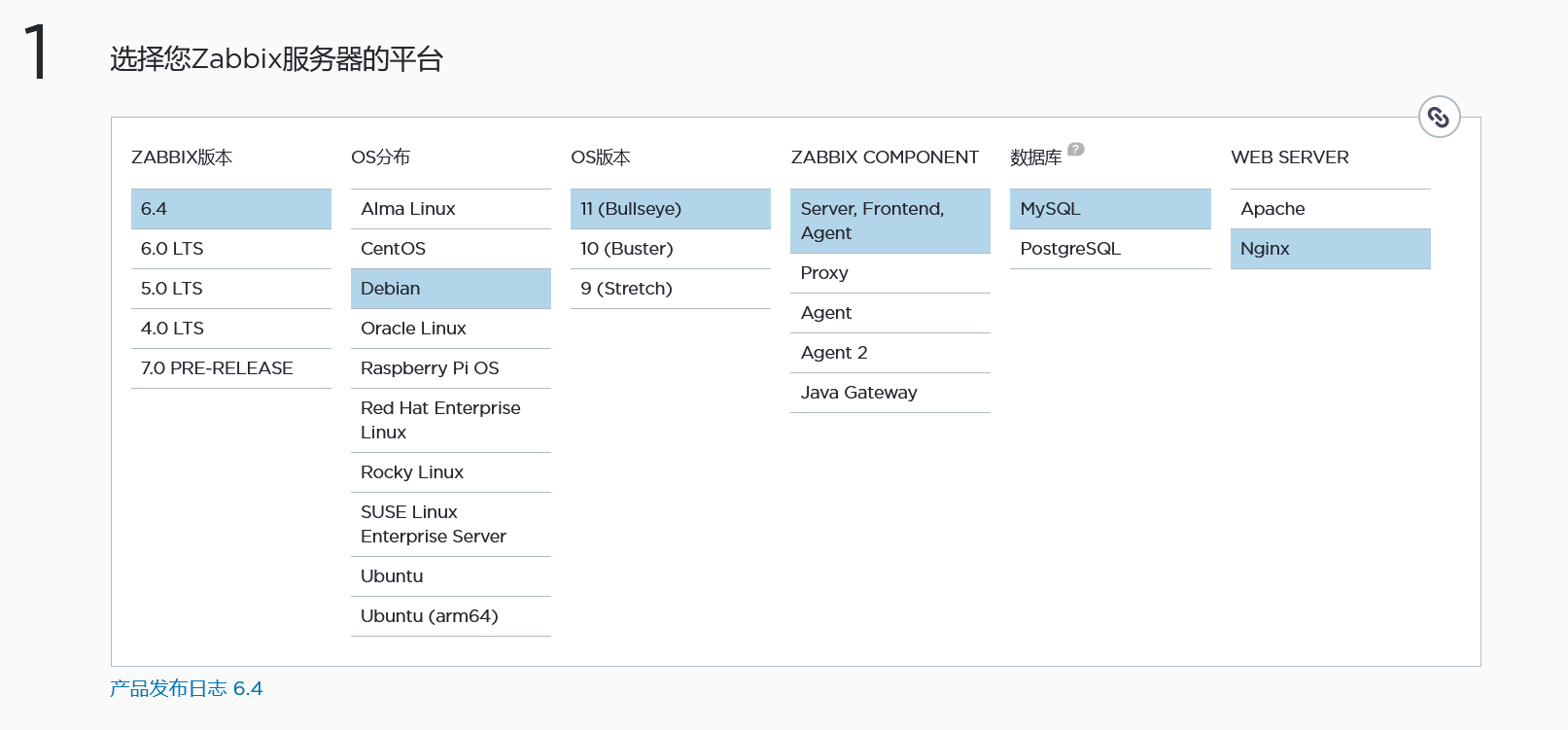The width and height of the screenshot is (1568, 730).
Task: Select SUSE Linux Enterprise Server option
Action: point(450,524)
